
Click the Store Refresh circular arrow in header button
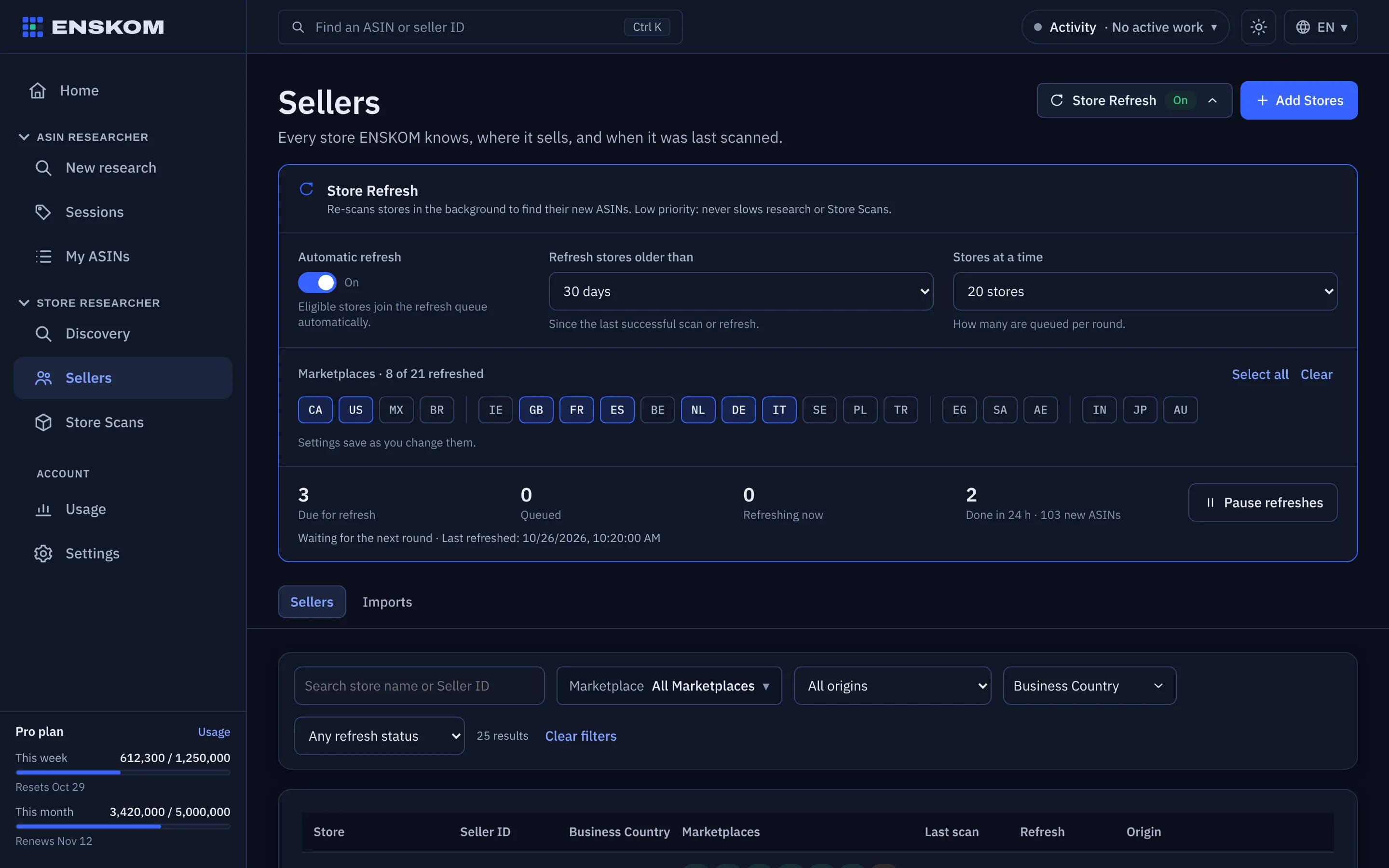click(1057, 100)
